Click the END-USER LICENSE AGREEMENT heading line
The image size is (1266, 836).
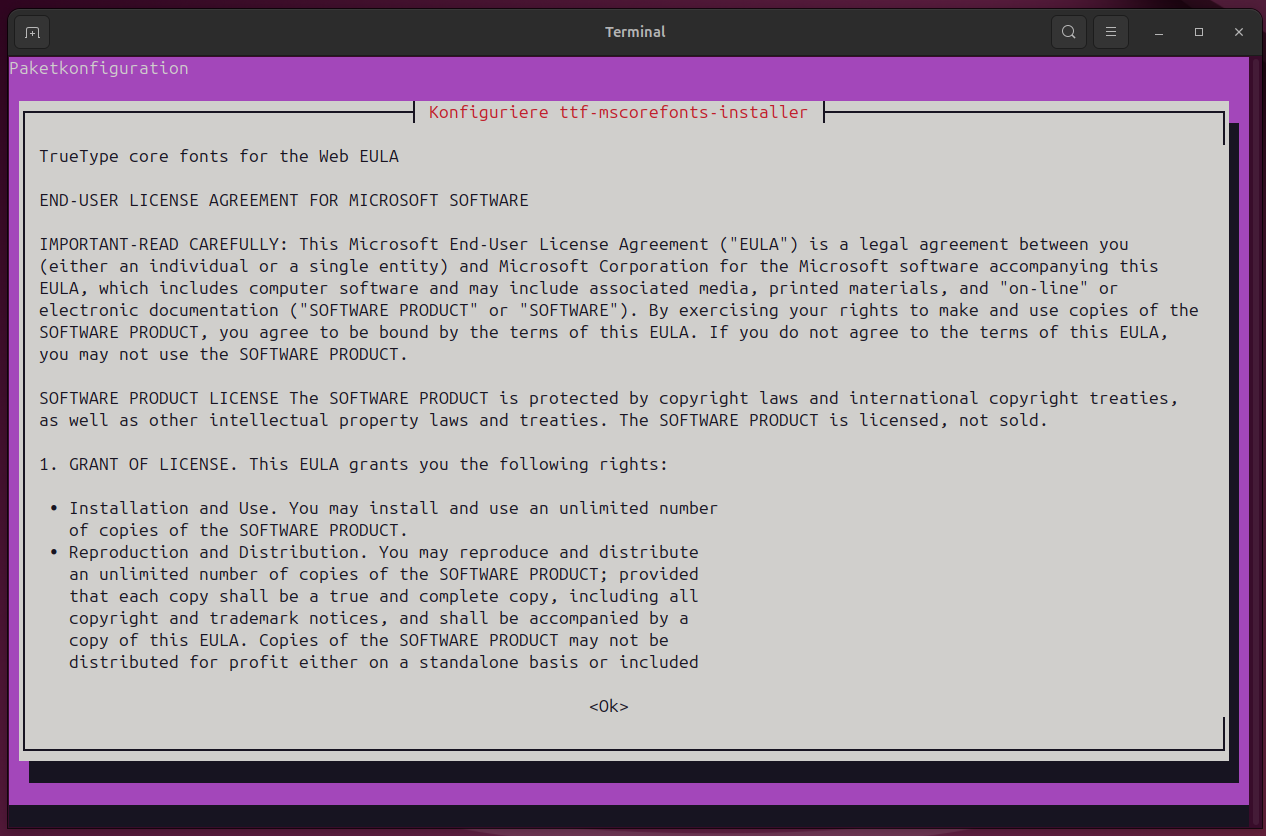283,201
